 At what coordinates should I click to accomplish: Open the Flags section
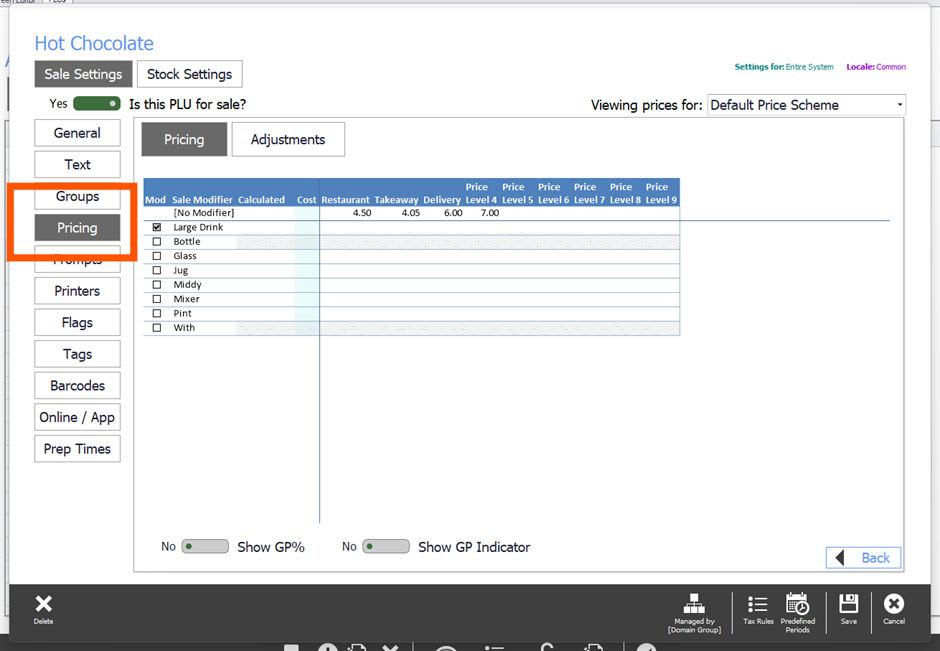(77, 323)
